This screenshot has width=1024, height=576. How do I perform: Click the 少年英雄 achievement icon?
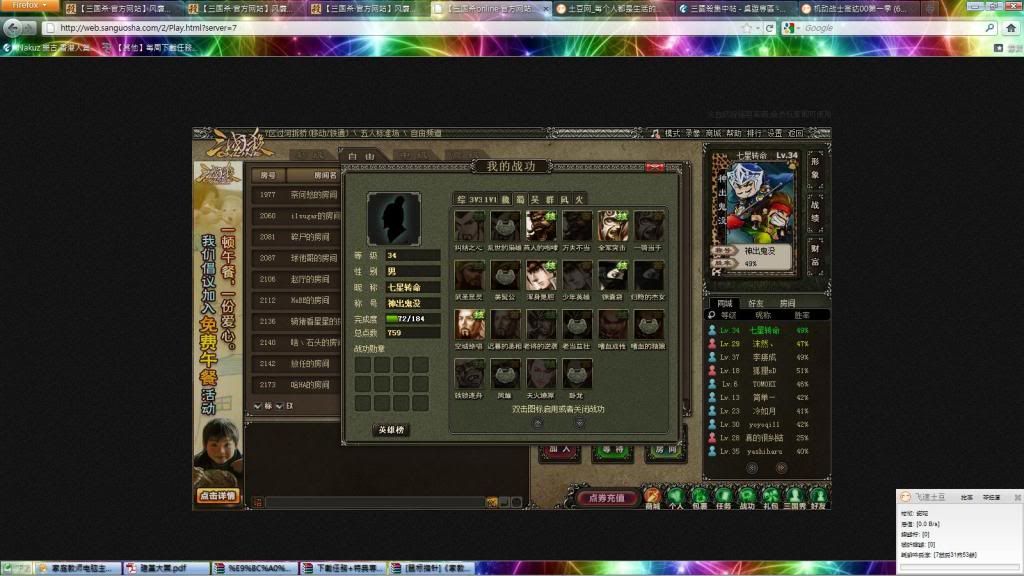pos(577,276)
